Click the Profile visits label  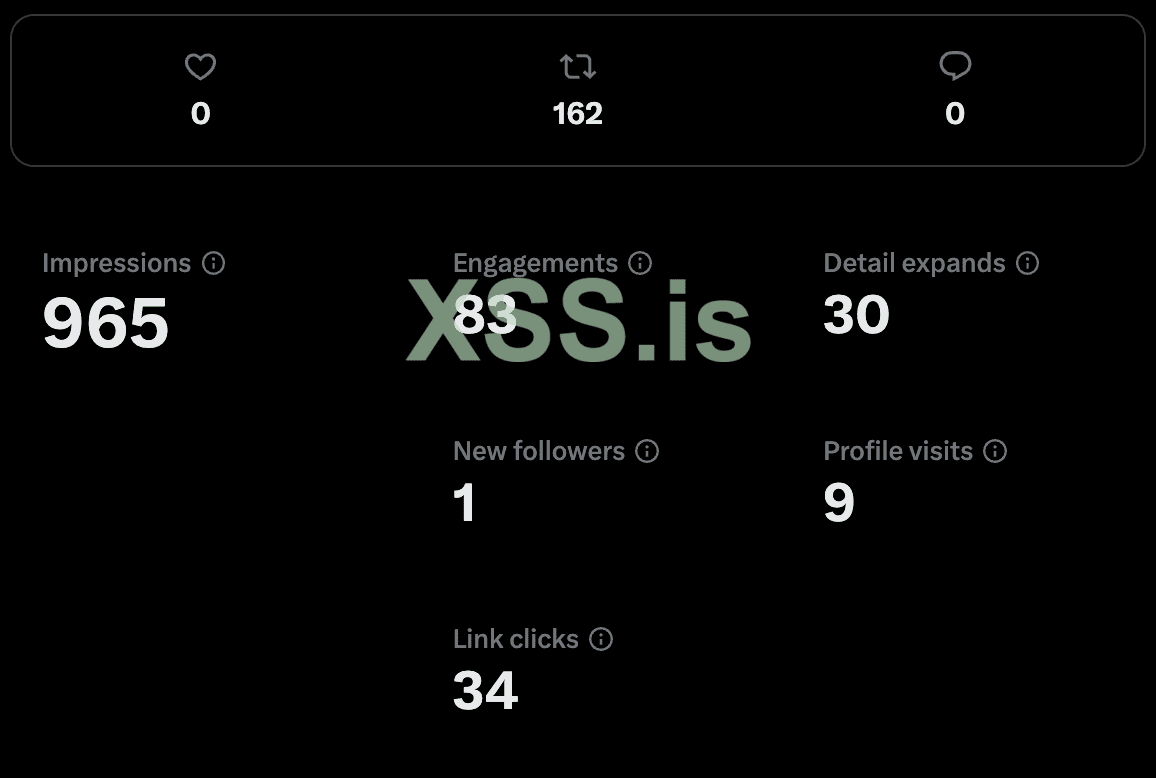898,451
